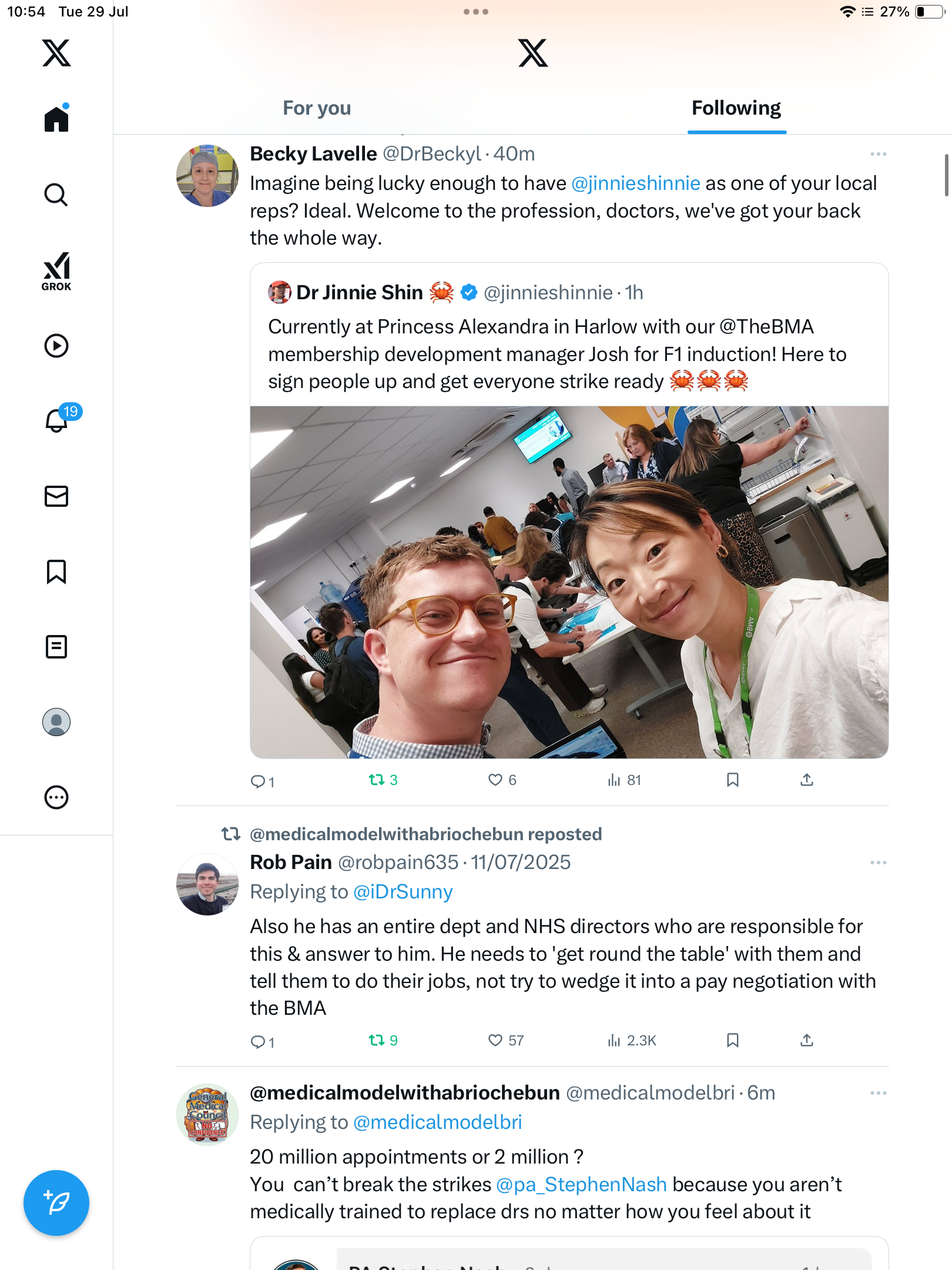Undo repost on Becky Lavelle's post
The height and width of the screenshot is (1270, 952).
383,780
